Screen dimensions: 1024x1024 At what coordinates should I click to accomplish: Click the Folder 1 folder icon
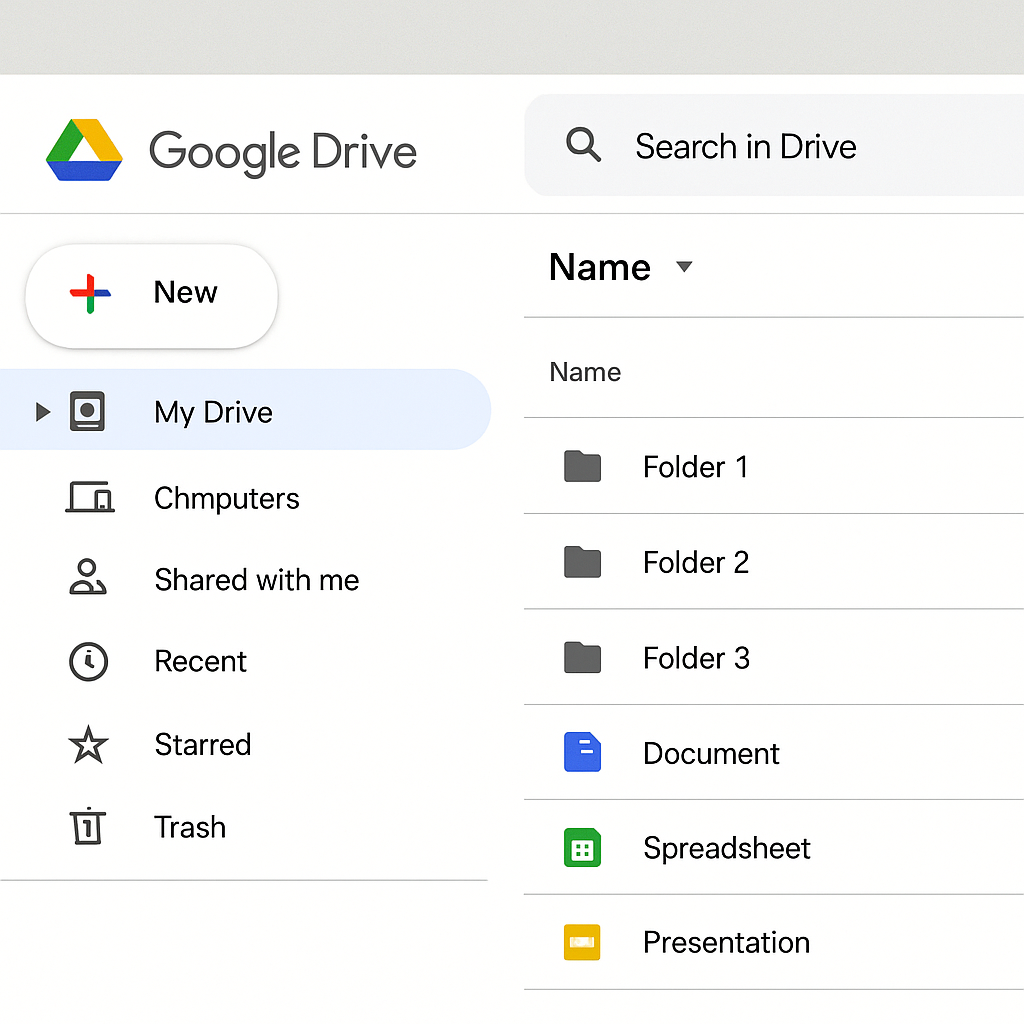click(x=583, y=466)
